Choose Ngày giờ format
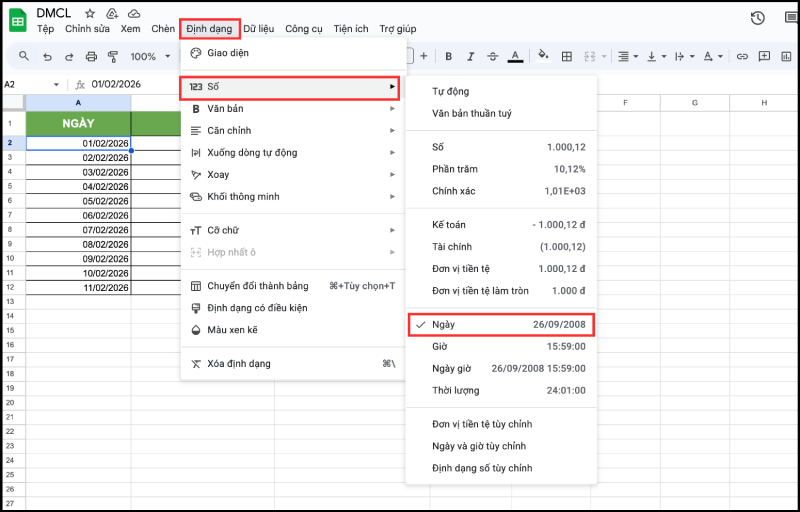 pos(501,369)
